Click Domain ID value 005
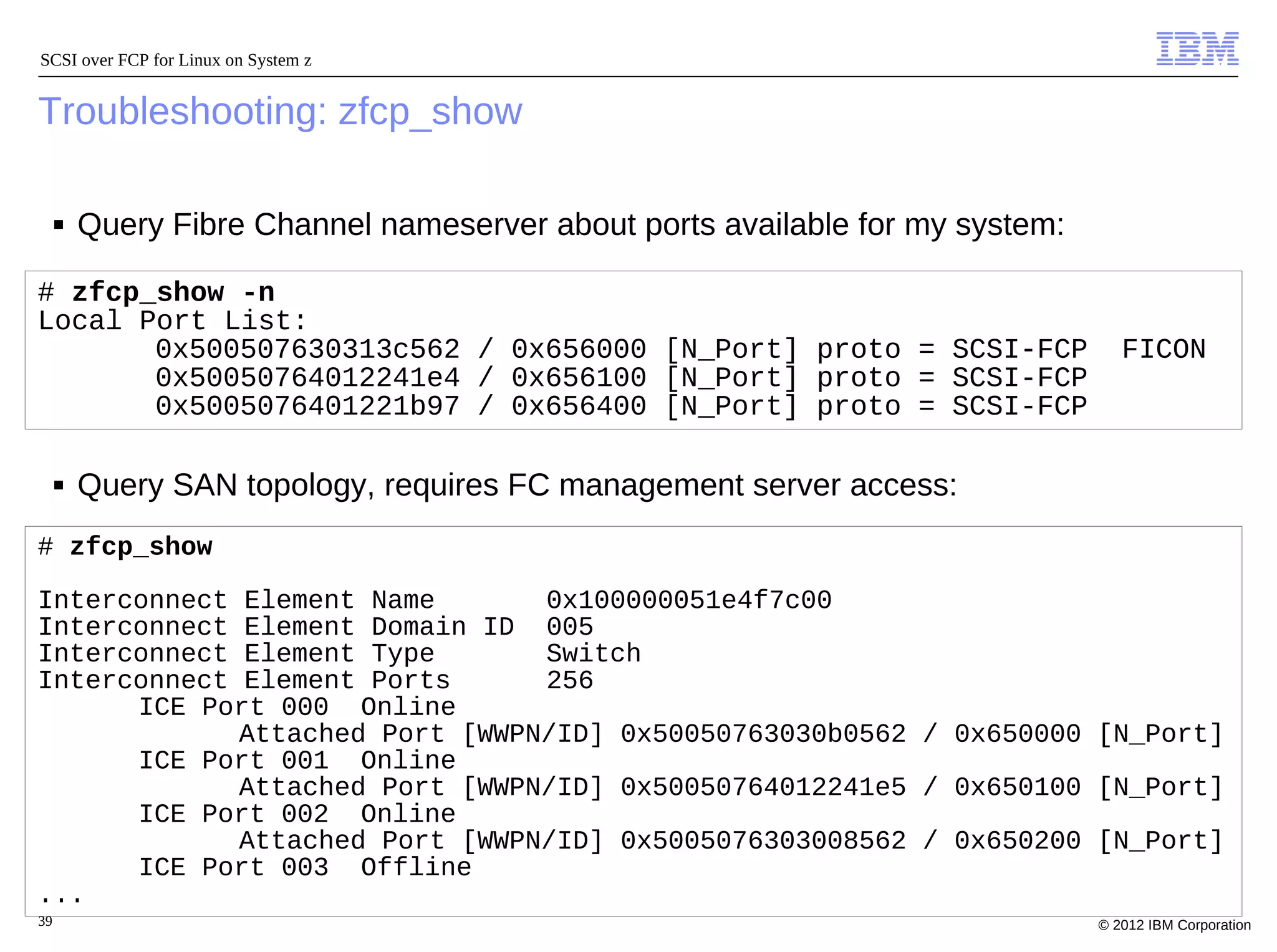Screen dimensions: 1277x952 pyautogui.click(x=570, y=627)
